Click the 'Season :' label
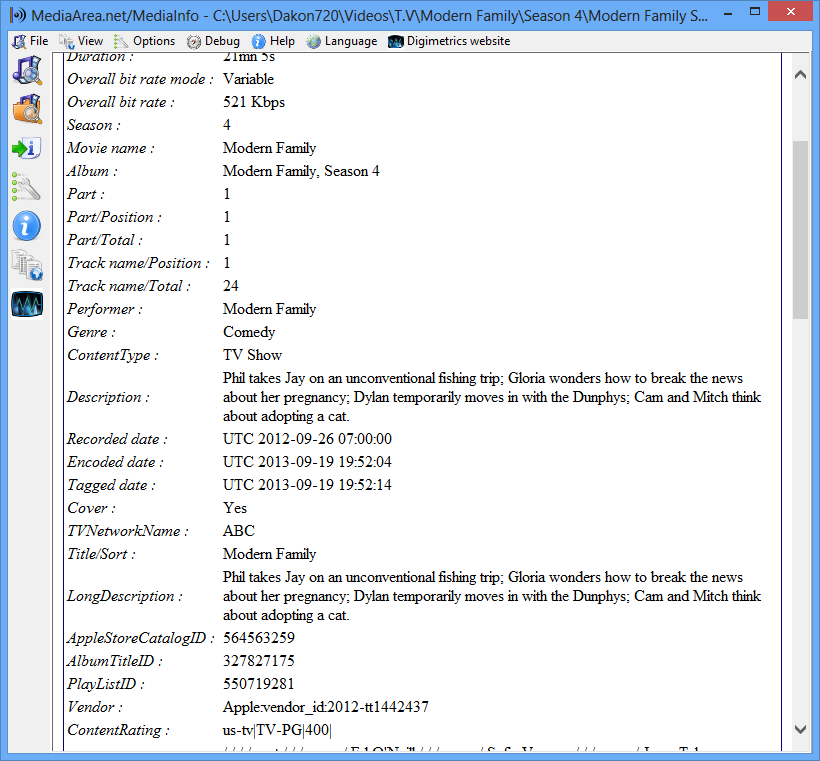Screen dimensions: 820x761 pos(94,125)
